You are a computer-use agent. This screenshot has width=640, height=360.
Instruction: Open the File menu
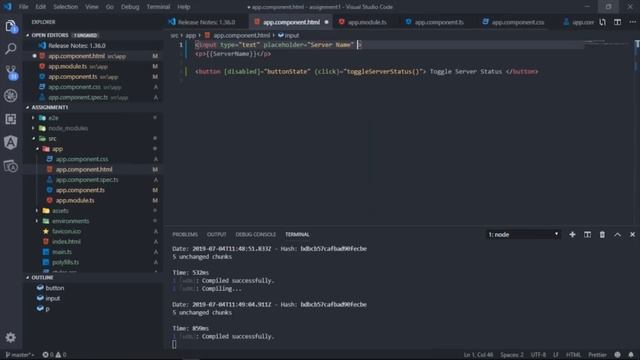coord(24,7)
